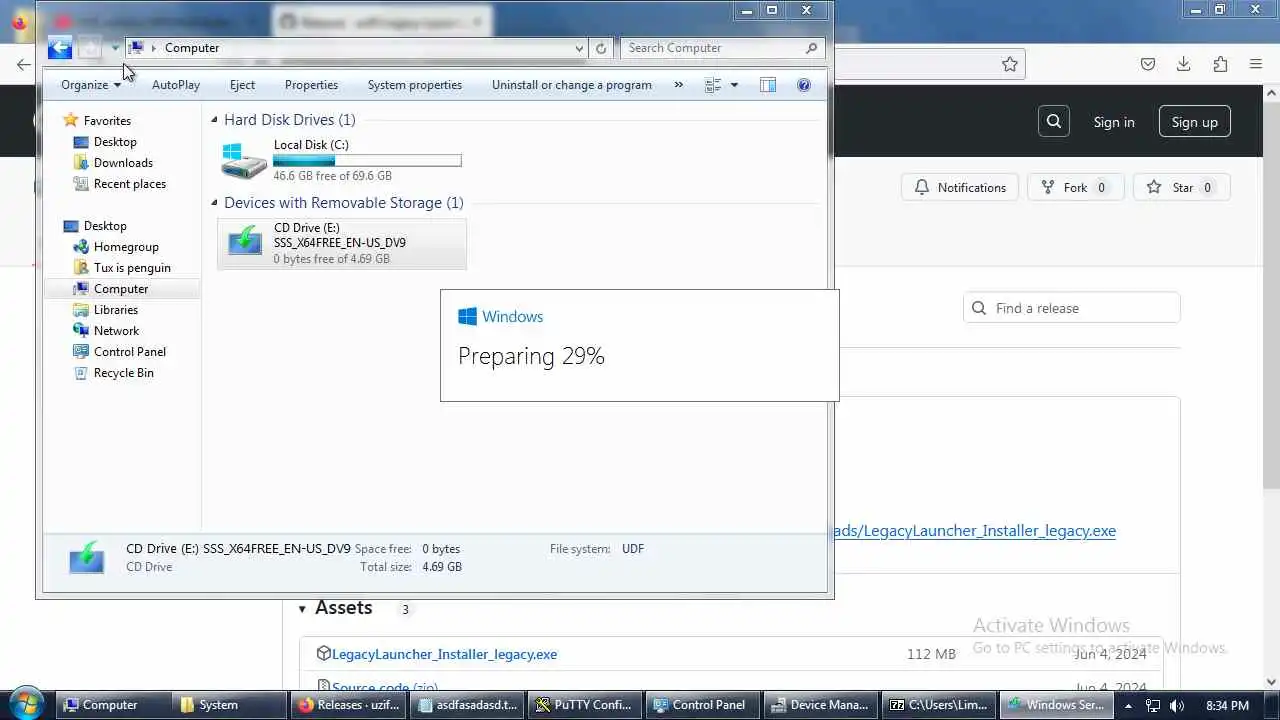This screenshot has width=1280, height=720.
Task: Open System properties
Action: (x=415, y=85)
